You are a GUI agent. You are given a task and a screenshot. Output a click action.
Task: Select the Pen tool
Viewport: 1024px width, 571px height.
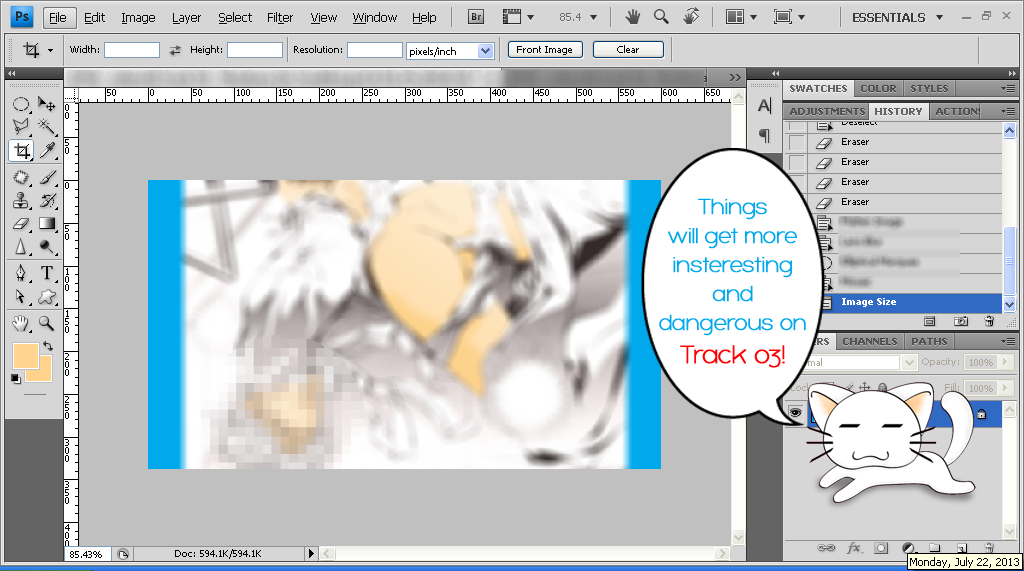(x=21, y=273)
